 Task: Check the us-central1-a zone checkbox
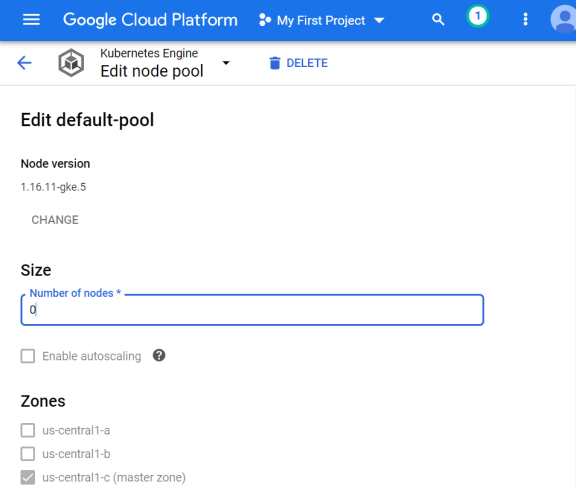pyautogui.click(x=28, y=430)
